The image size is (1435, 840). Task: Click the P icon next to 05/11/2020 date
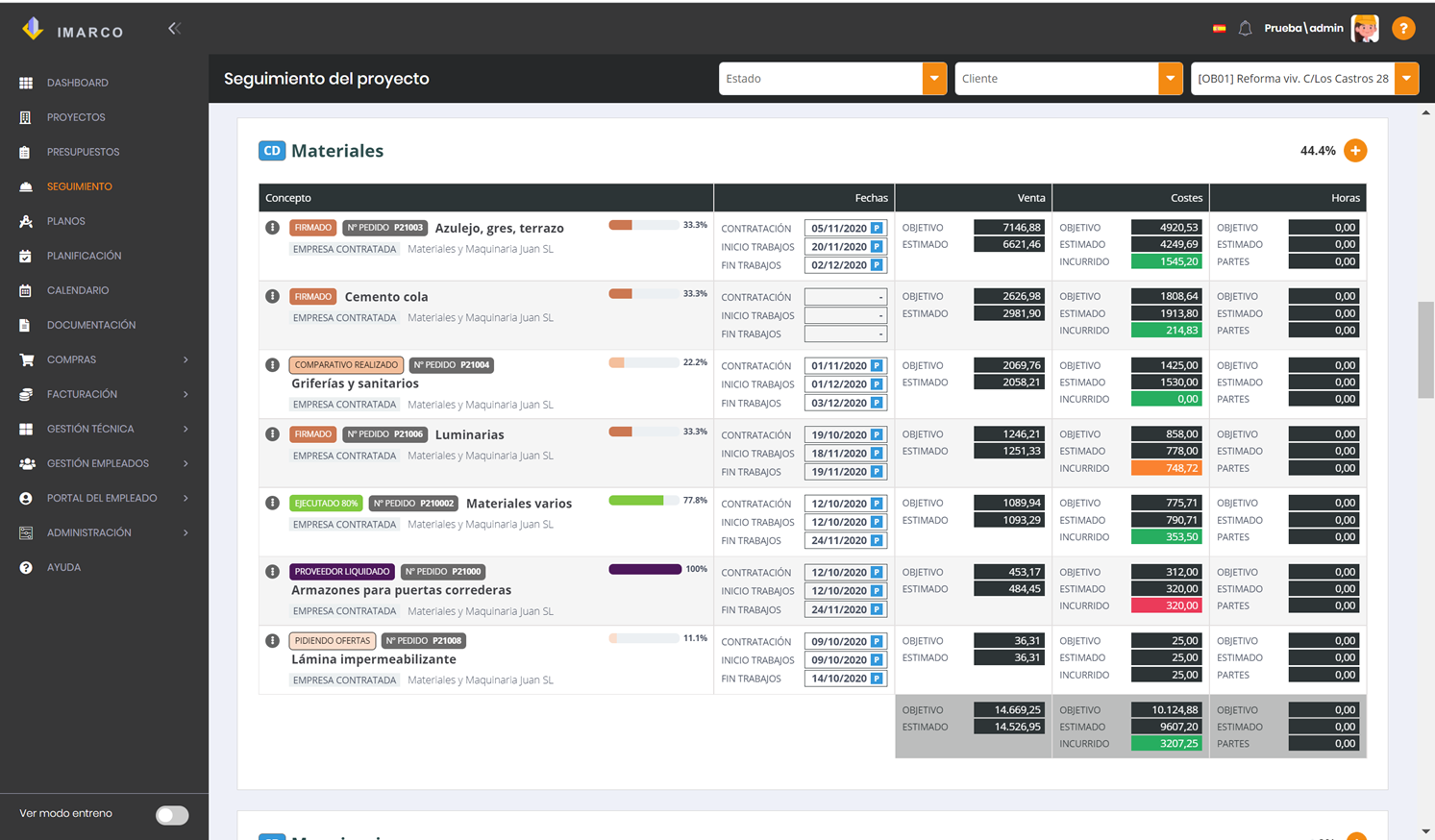point(877,229)
